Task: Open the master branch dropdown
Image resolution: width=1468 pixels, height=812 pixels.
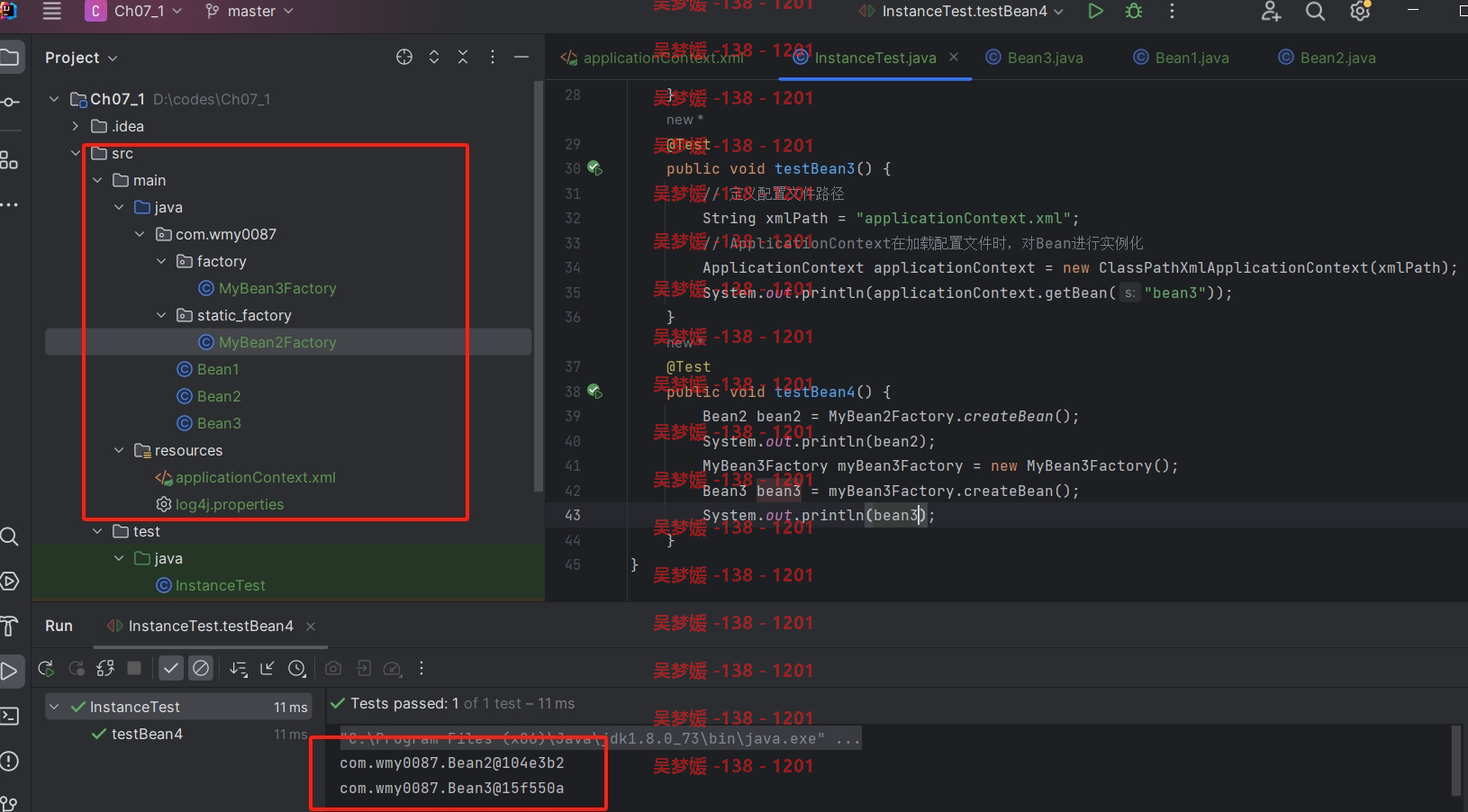Action: coord(249,11)
